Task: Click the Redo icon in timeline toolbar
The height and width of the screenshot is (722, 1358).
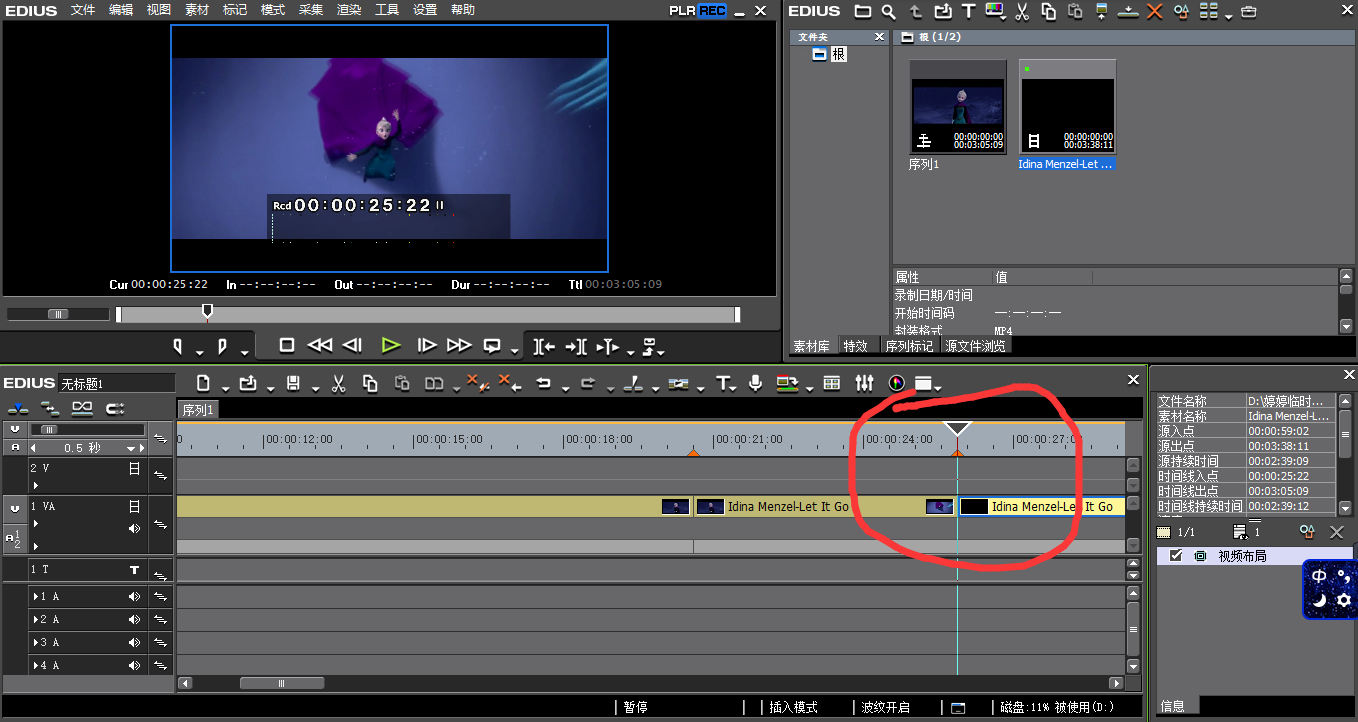Action: pos(588,383)
